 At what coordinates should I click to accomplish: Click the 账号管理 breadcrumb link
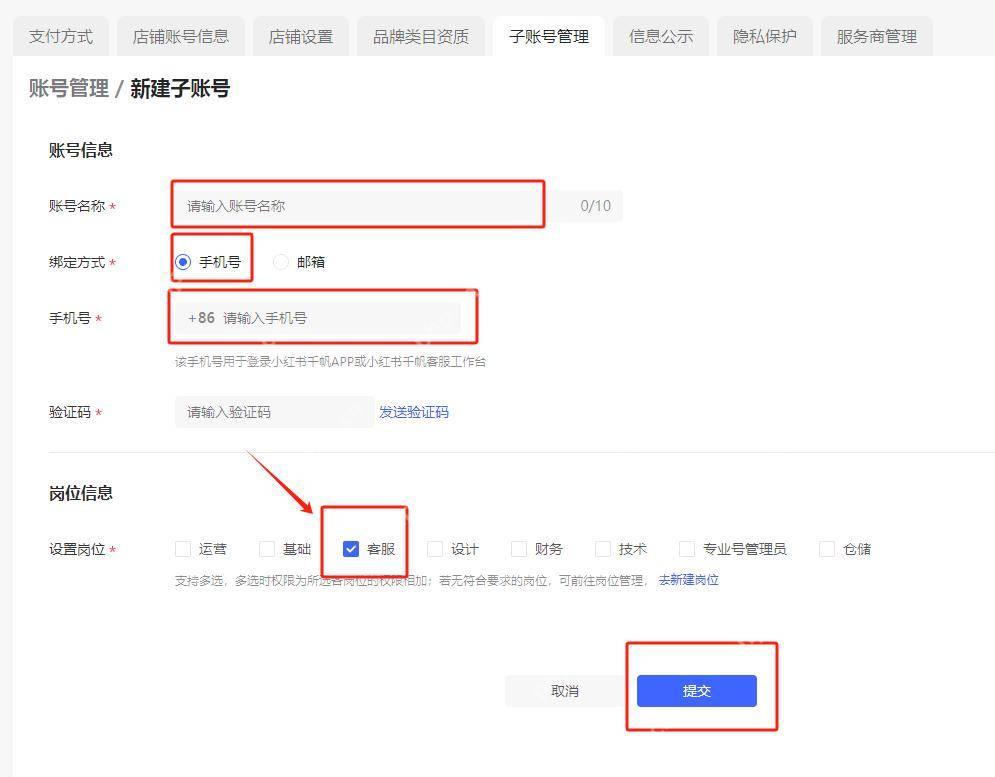click(x=69, y=88)
